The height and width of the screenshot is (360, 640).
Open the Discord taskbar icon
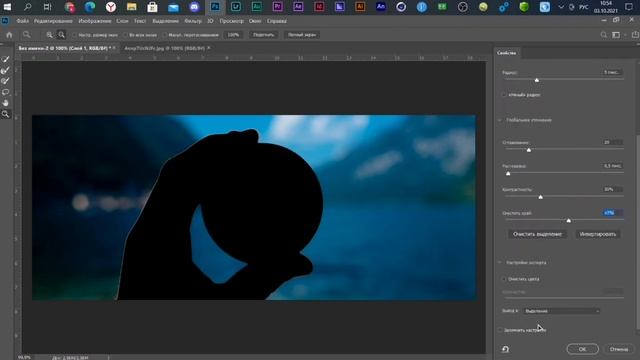pyautogui.click(x=194, y=7)
